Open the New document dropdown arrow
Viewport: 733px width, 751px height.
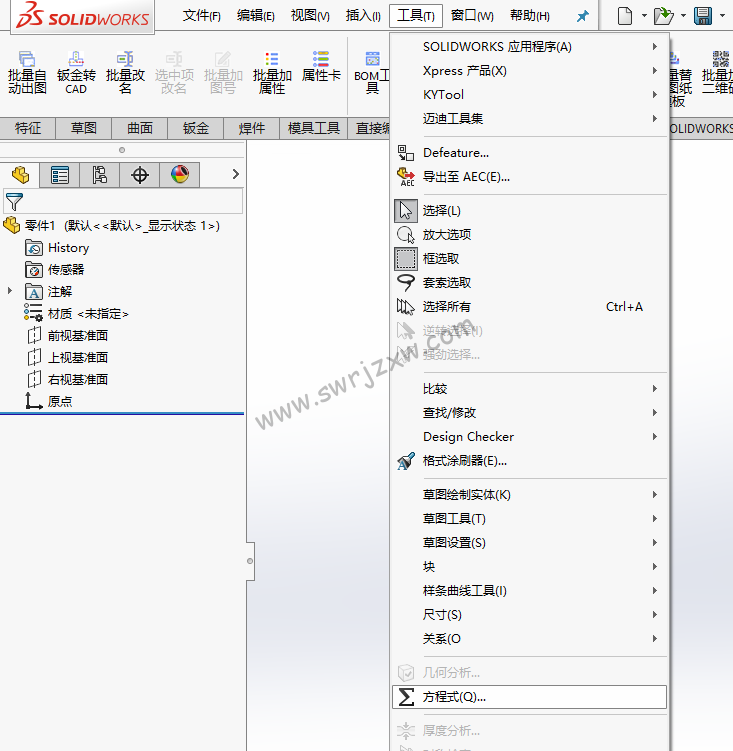click(x=644, y=16)
